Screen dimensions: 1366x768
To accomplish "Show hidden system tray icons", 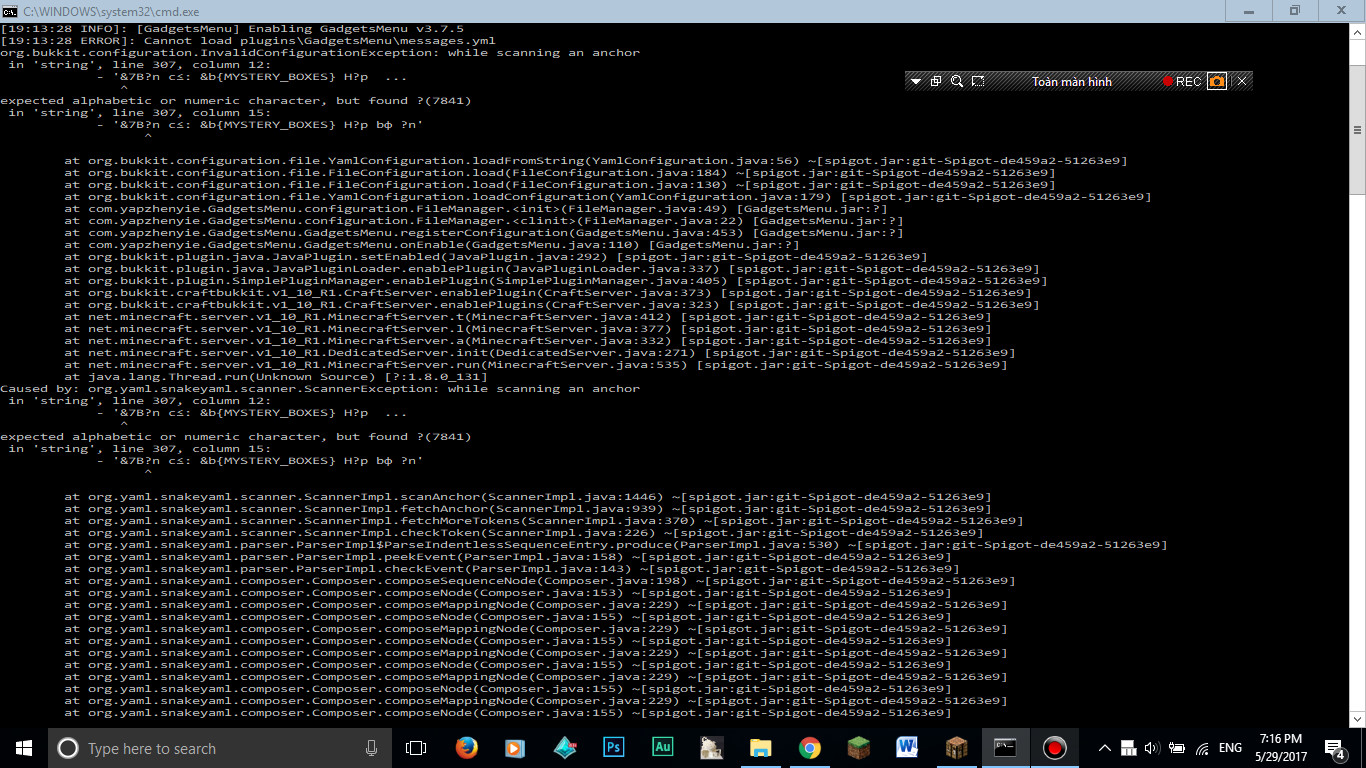I will point(1104,748).
